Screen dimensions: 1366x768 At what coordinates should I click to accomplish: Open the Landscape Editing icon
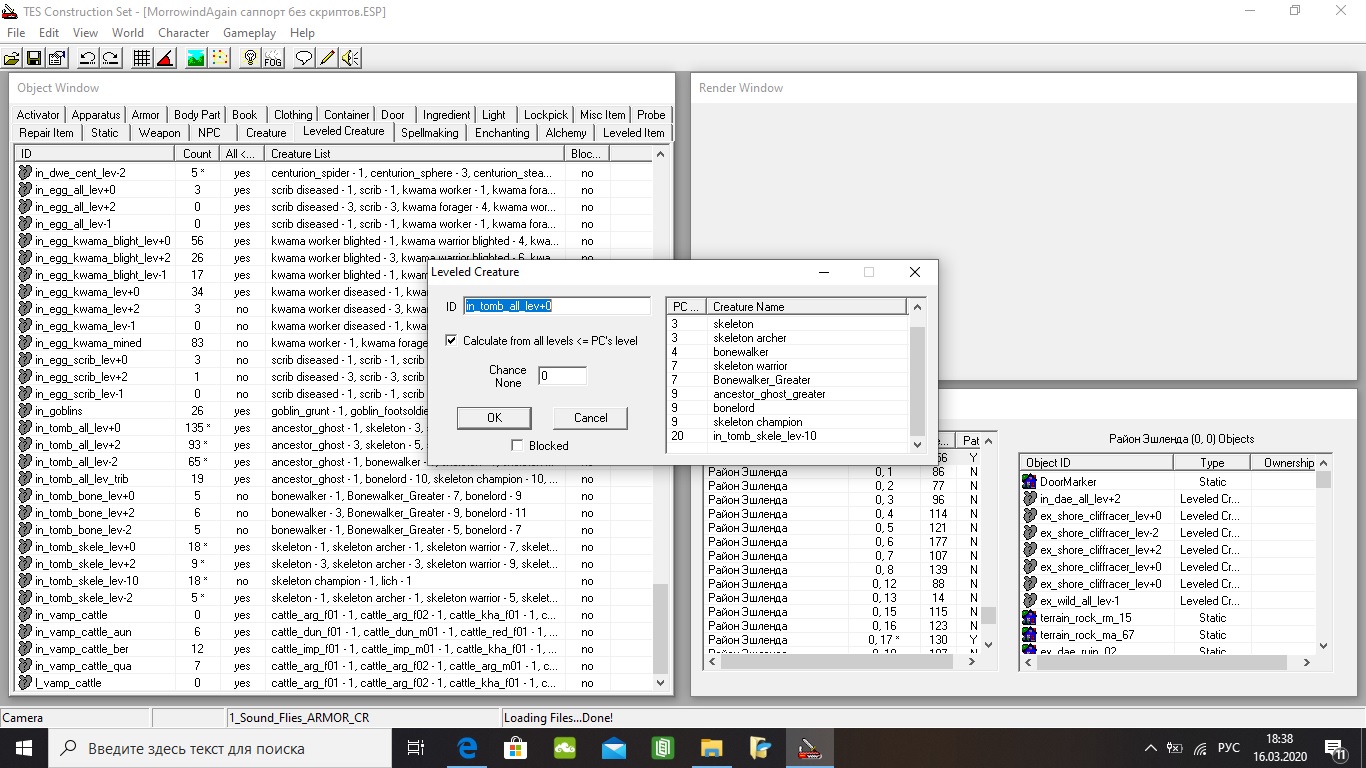click(196, 58)
